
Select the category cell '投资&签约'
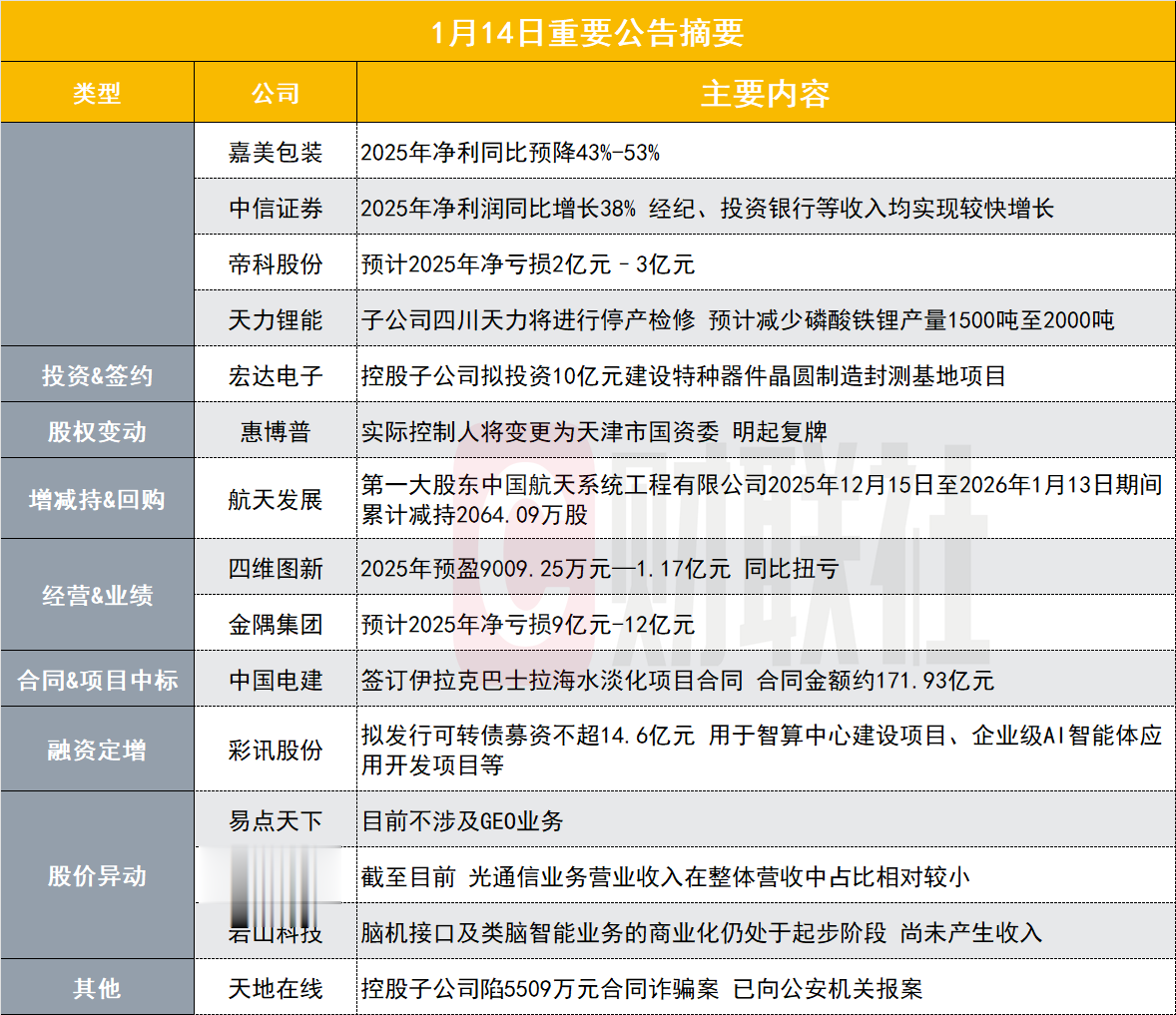tap(97, 375)
